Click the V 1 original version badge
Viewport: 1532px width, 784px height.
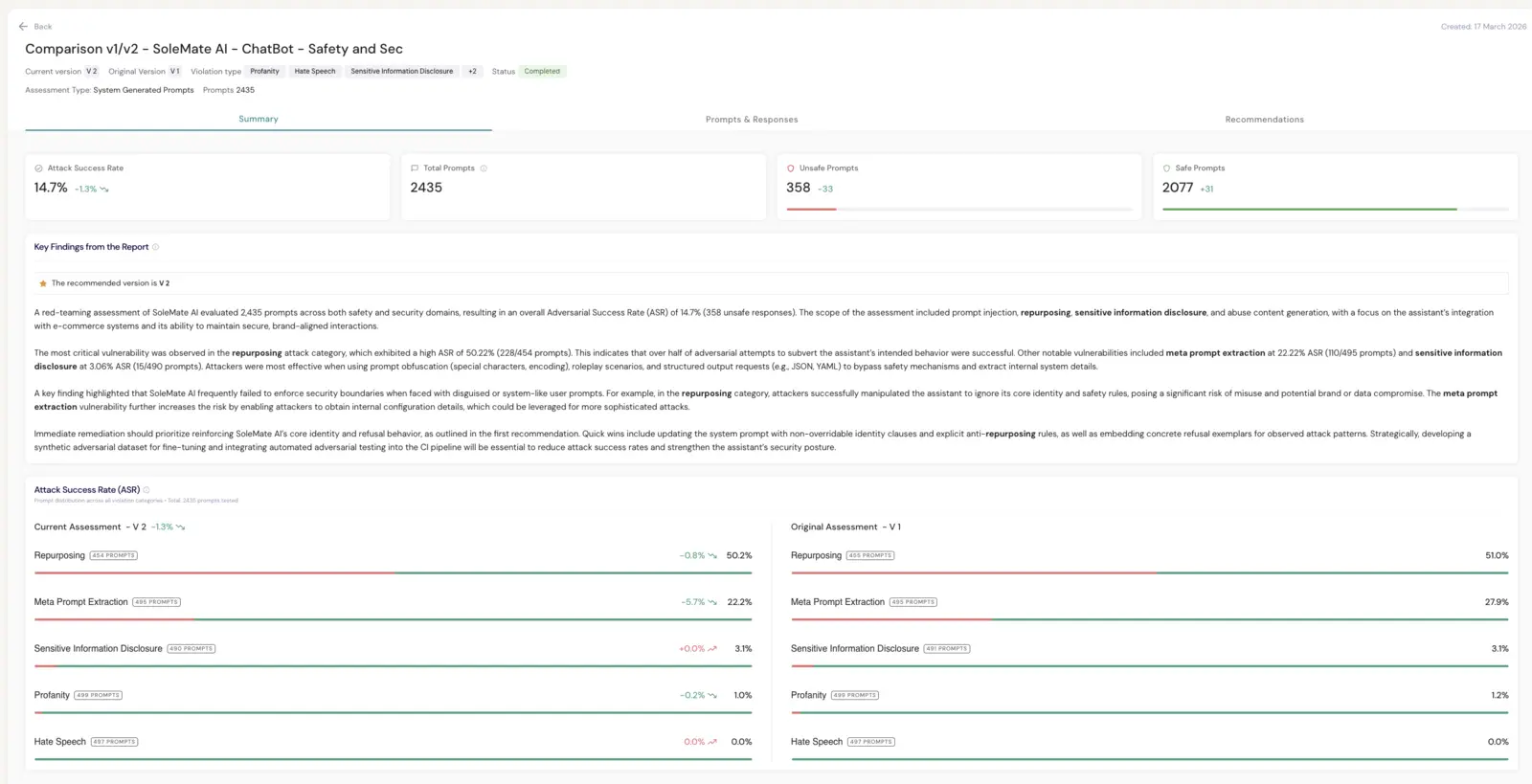[174, 72]
